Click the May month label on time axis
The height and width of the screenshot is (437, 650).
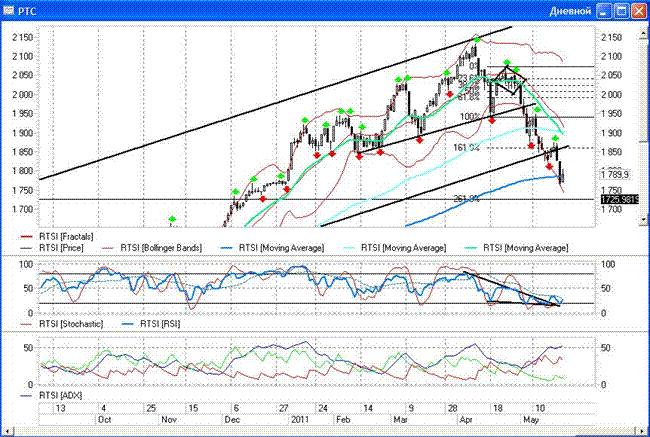tap(531, 420)
